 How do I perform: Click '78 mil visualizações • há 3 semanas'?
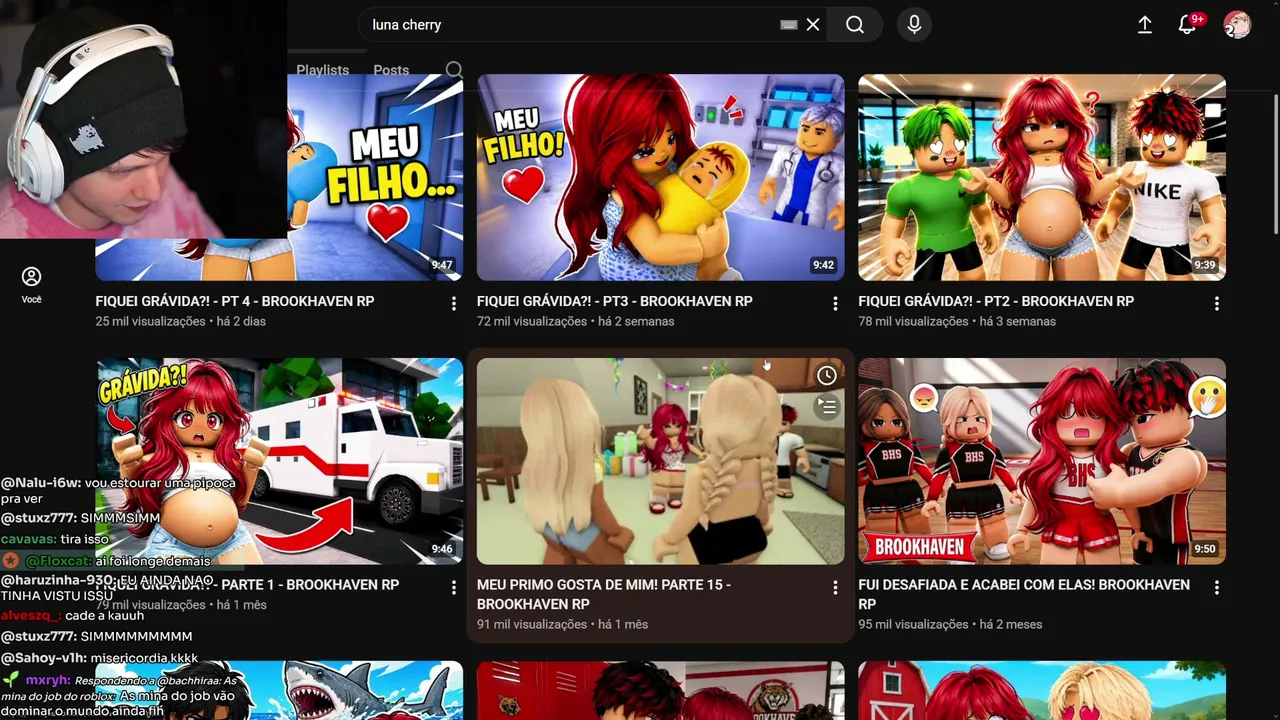point(957,321)
